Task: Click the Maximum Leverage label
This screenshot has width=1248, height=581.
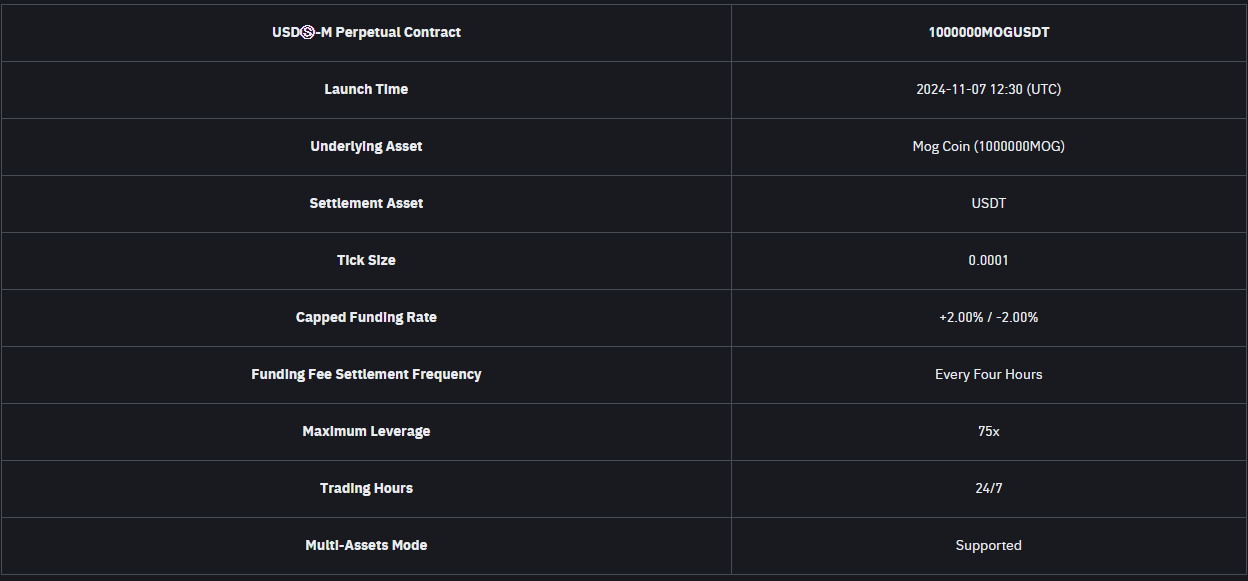Action: (366, 431)
